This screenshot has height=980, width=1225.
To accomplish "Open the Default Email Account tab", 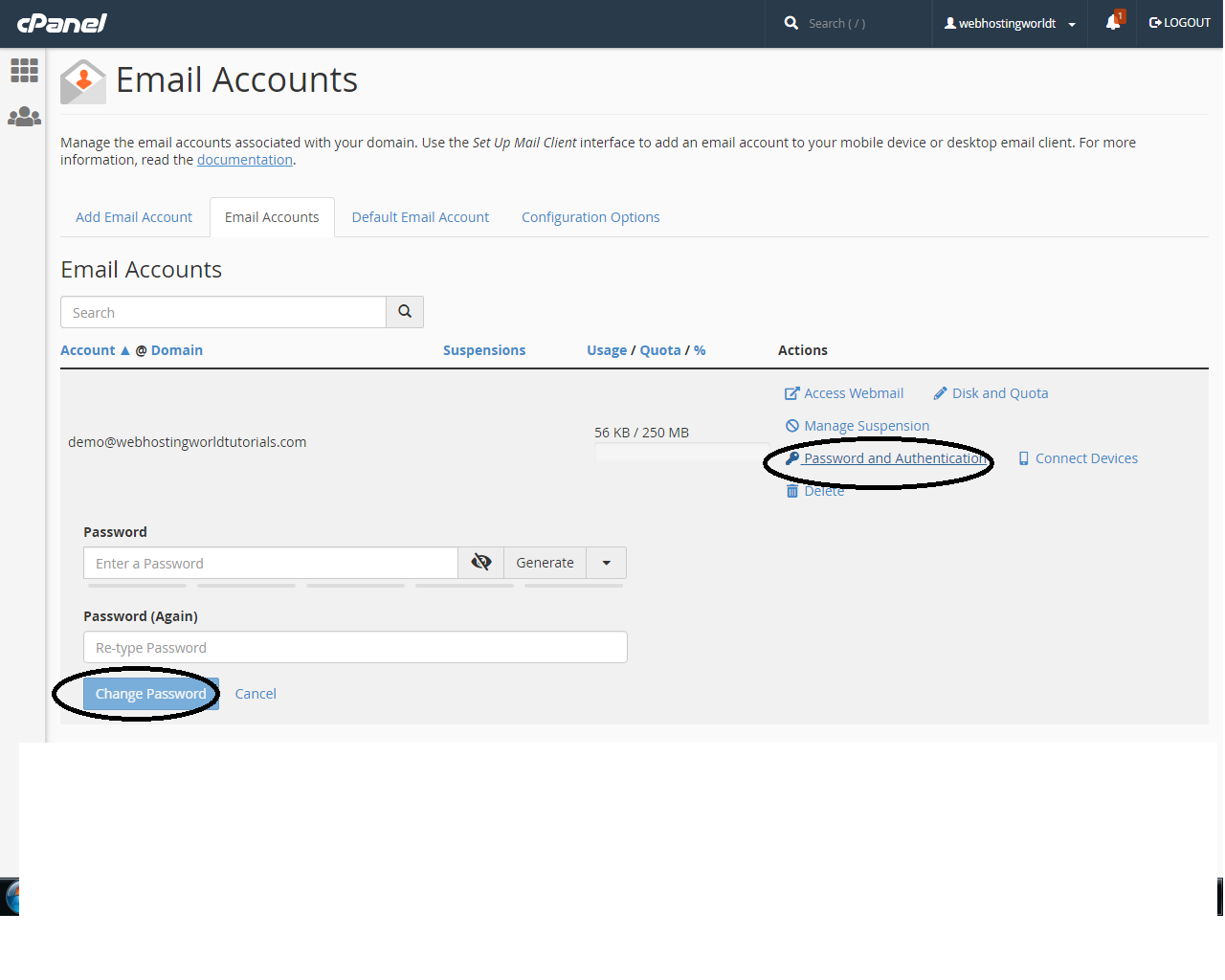I will (420, 216).
